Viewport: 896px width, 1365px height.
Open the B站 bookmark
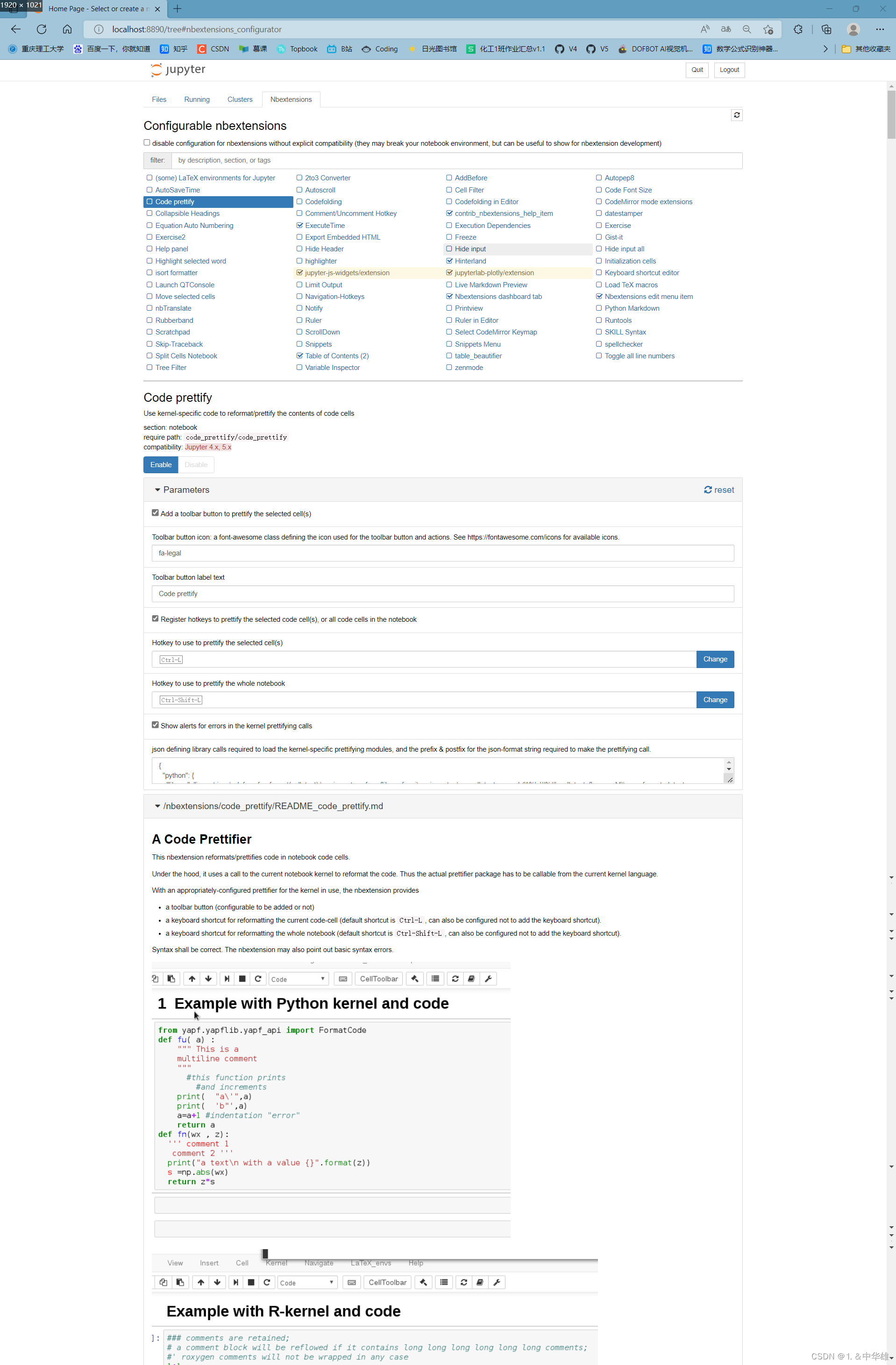[340, 49]
